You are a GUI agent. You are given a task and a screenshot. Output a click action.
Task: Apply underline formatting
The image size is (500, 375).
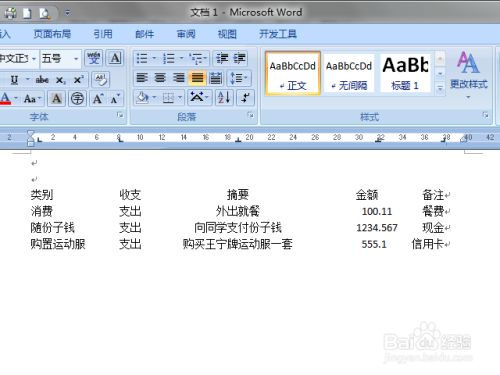[14, 79]
